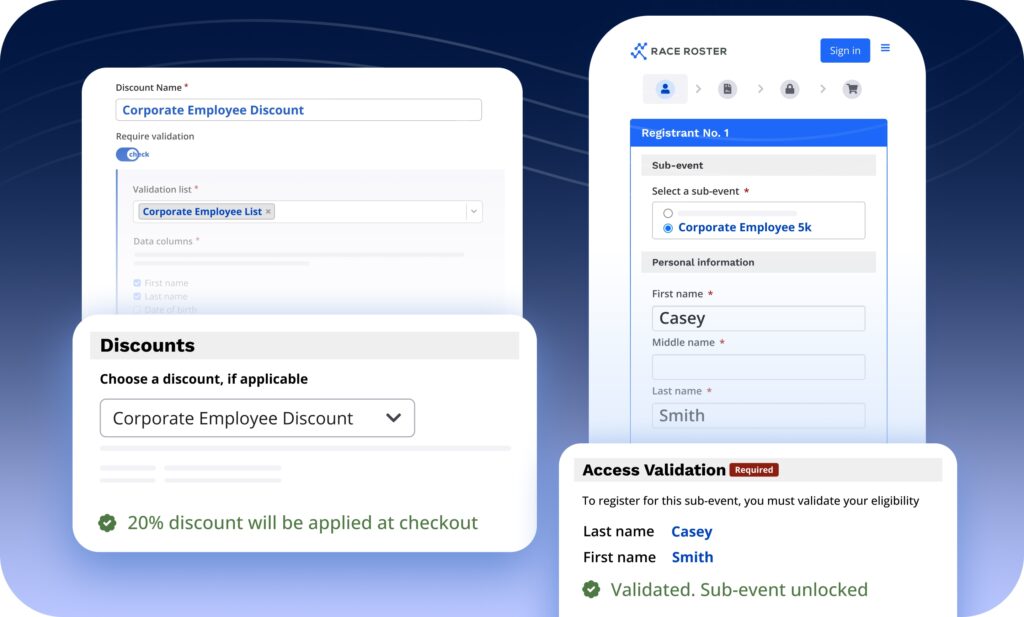Viewport: 1024px width, 617px height.
Task: Expand the Validation list dropdown arrow
Action: [x=474, y=211]
